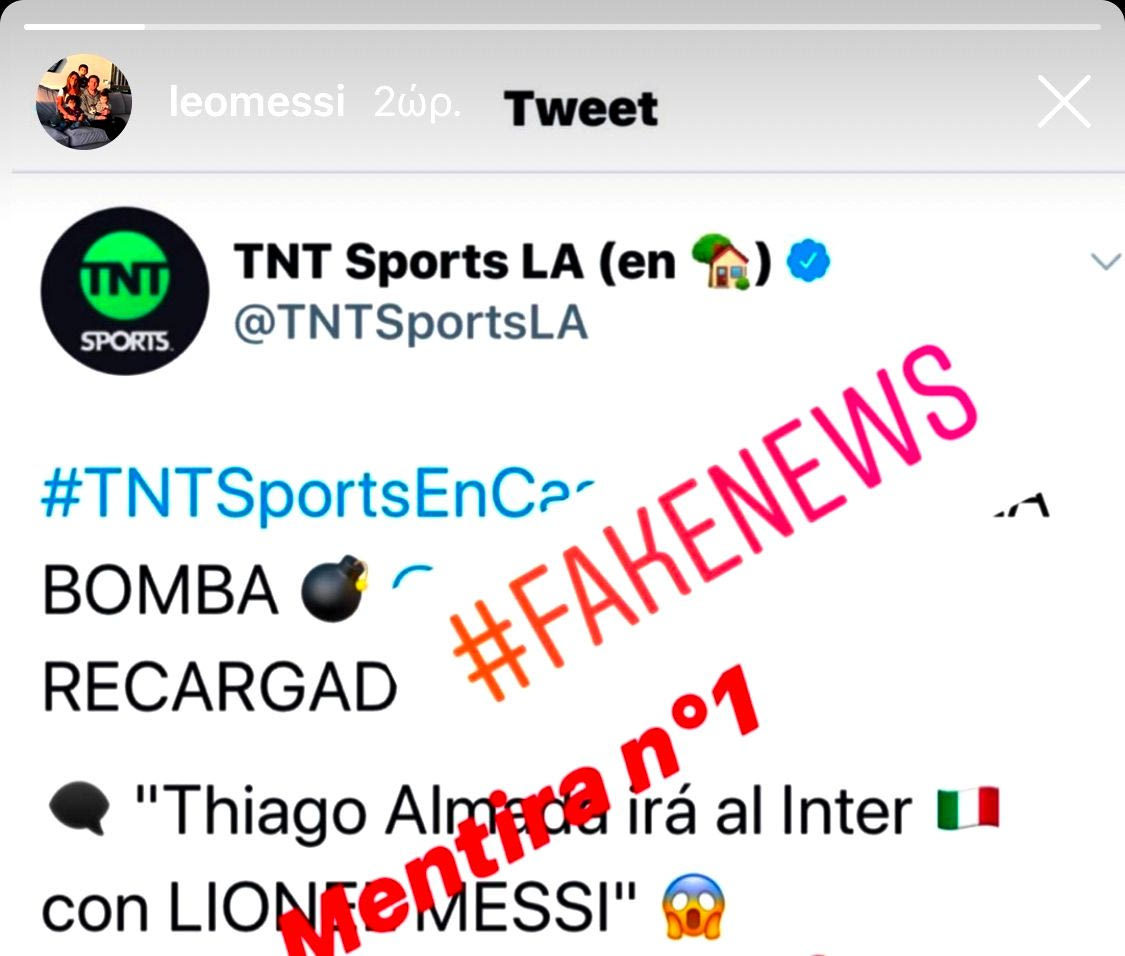The width and height of the screenshot is (1125, 956).
Task: Tap the #TNTSportsEnCasa hashtag
Action: click(x=318, y=493)
